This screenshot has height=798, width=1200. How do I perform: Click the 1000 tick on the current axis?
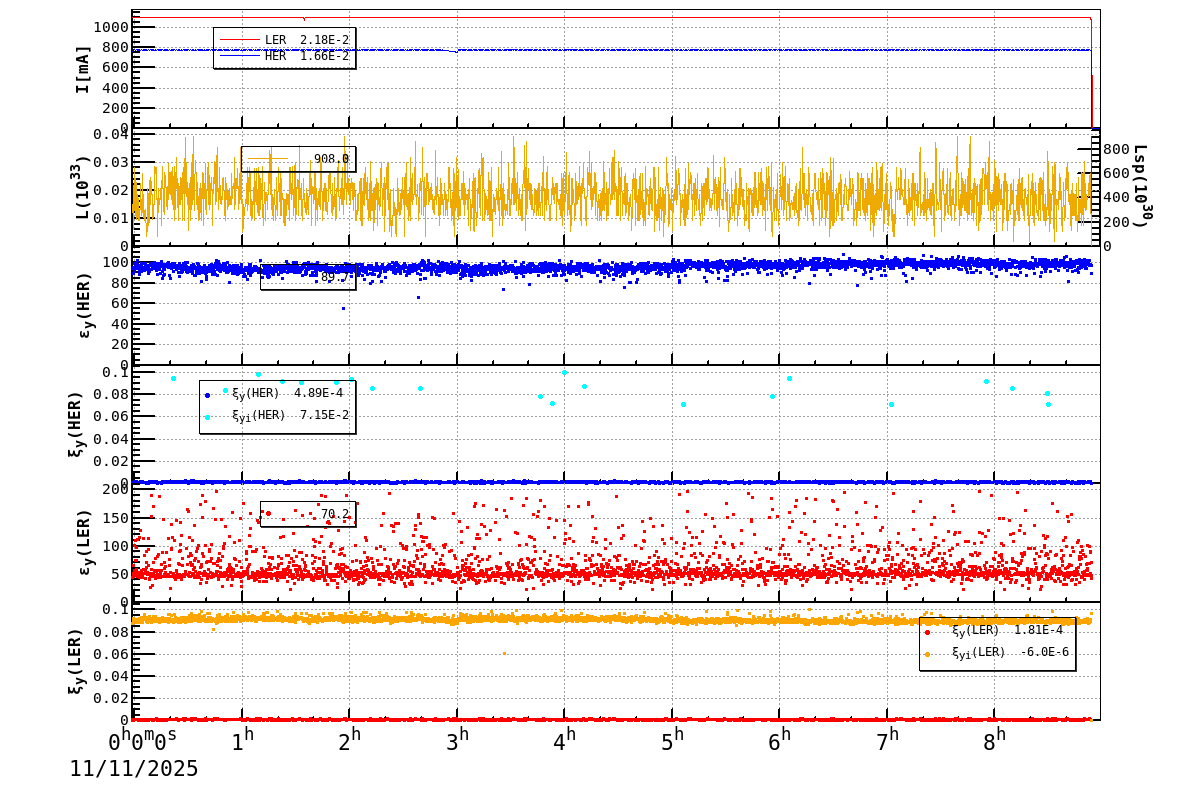pyautogui.click(x=109, y=27)
